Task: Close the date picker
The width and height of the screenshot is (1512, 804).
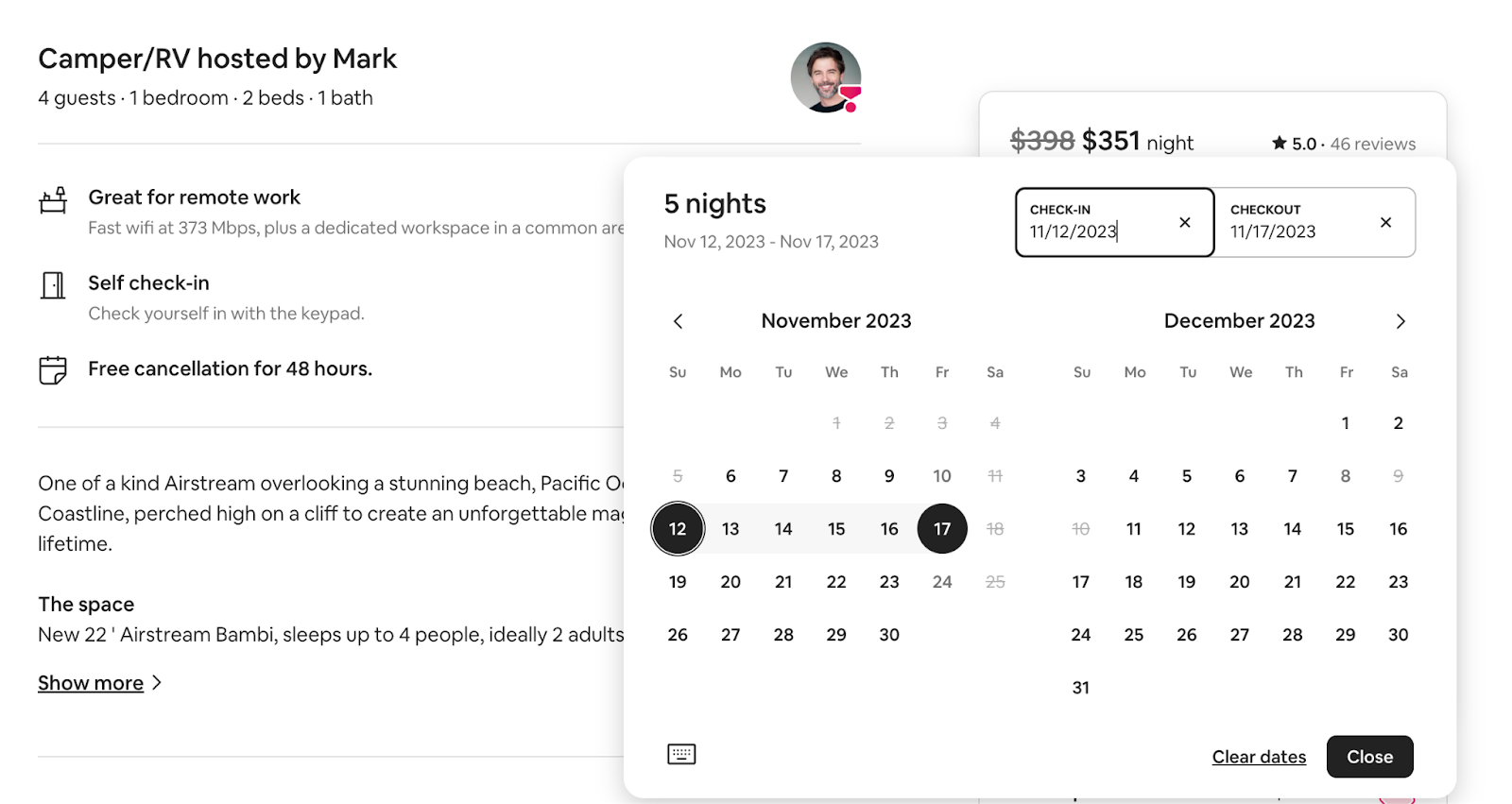Action: (x=1369, y=757)
